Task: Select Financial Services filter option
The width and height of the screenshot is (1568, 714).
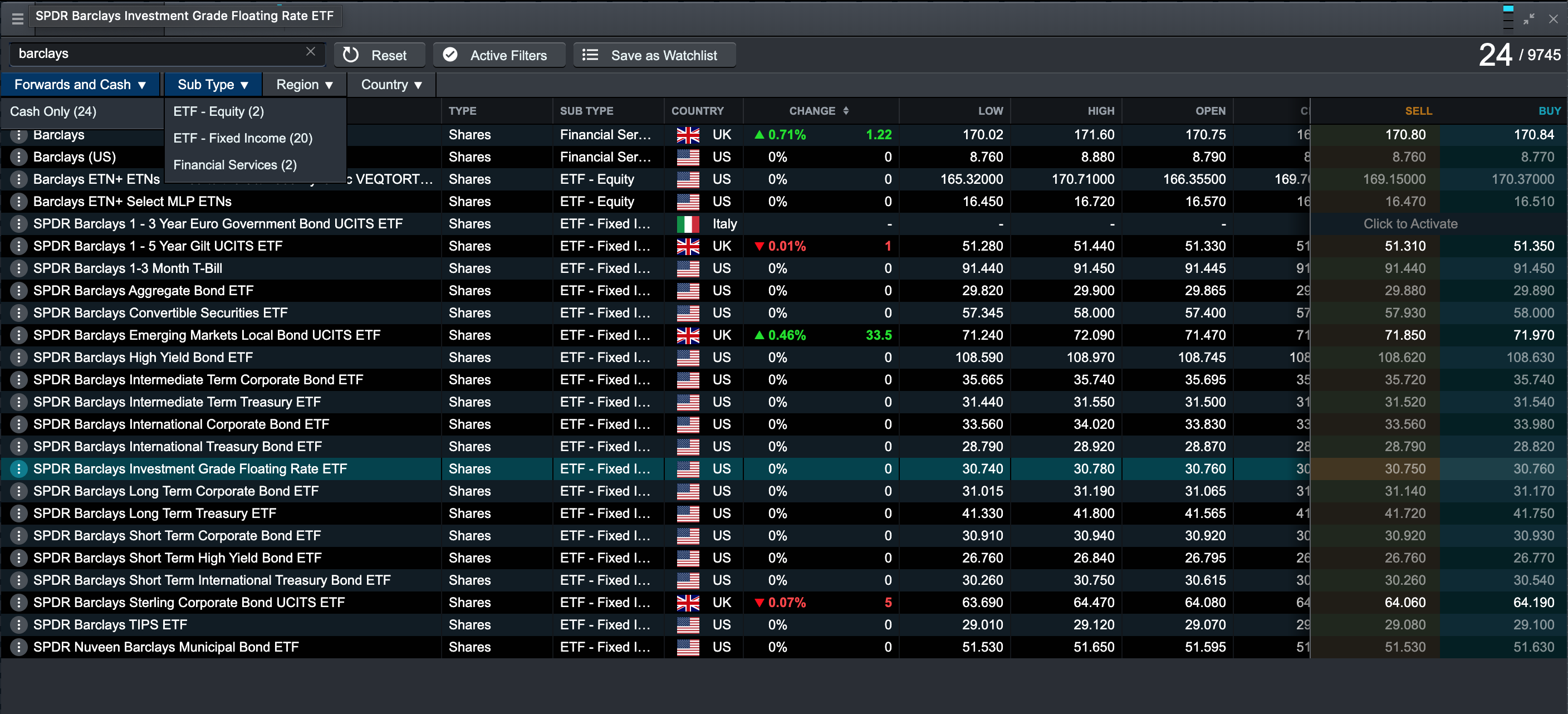Action: tap(234, 165)
